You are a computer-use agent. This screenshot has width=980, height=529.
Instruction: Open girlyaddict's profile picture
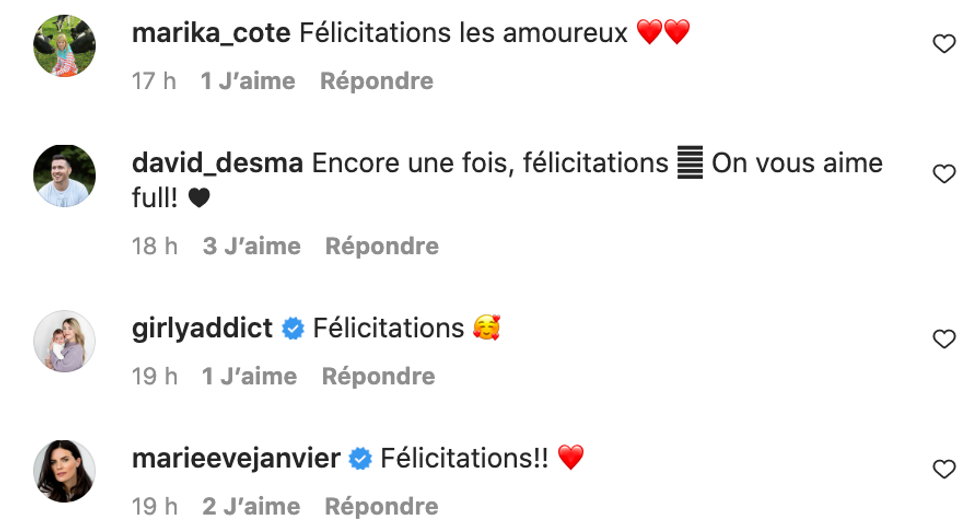(x=65, y=341)
